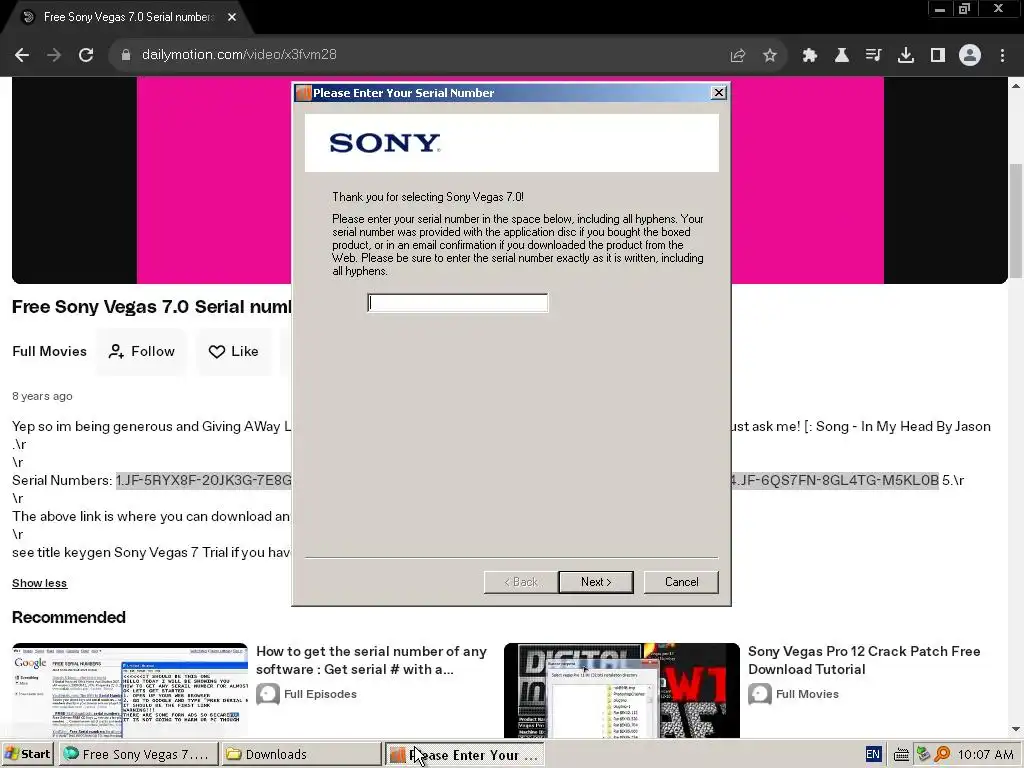
Task: Open the Full Movies channel link
Action: click(49, 351)
